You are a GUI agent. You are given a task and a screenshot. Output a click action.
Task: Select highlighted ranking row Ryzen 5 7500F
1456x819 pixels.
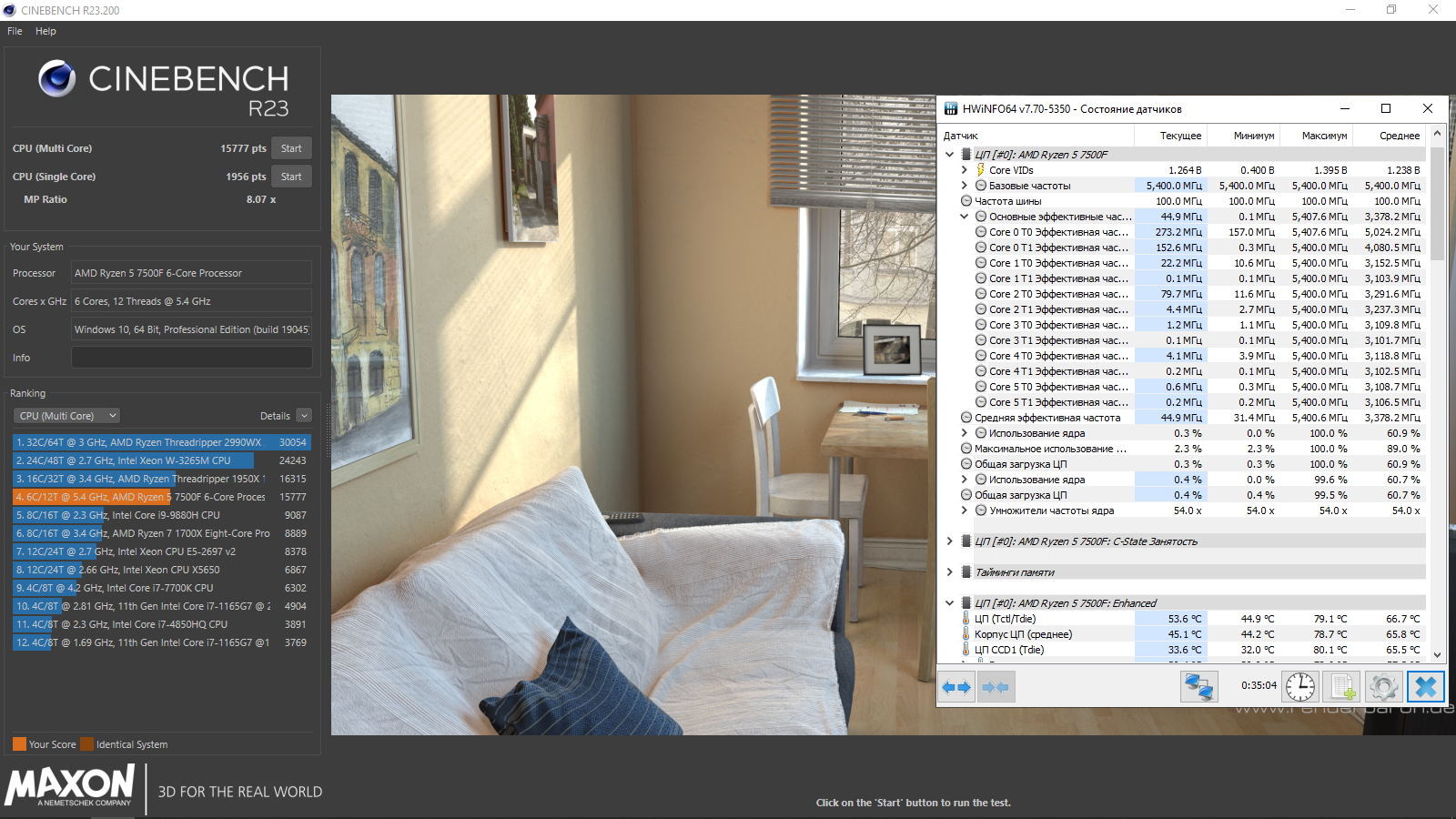coord(161,497)
